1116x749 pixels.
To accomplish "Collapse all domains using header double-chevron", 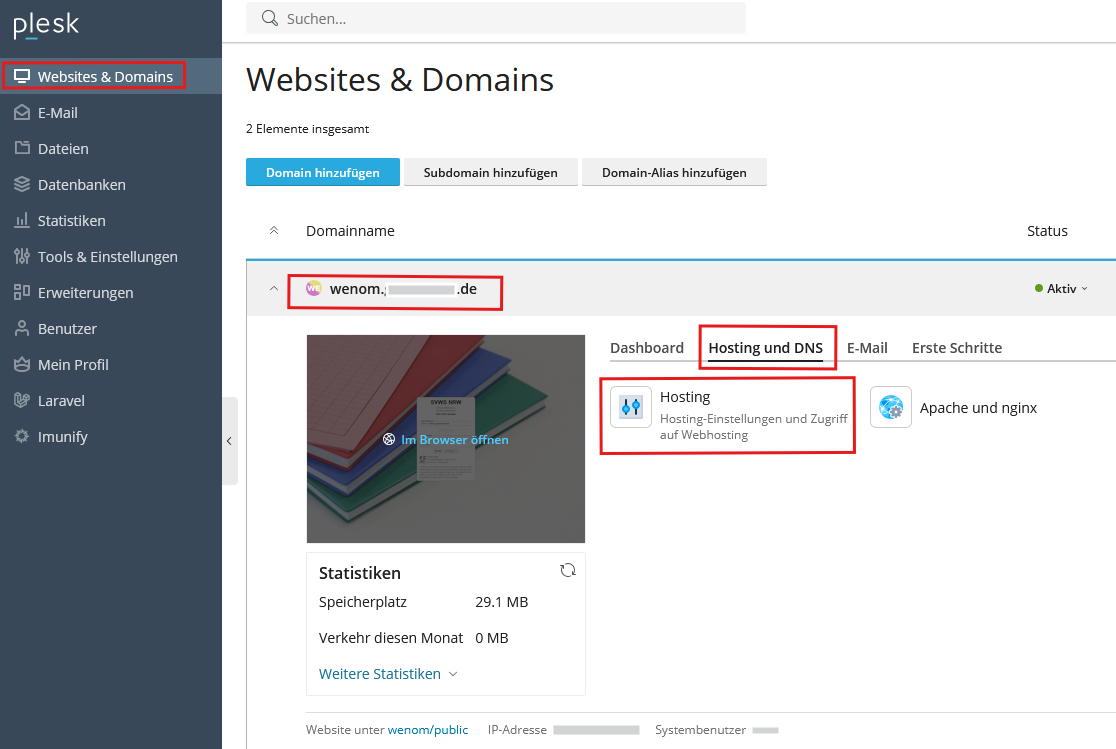I will pos(273,231).
